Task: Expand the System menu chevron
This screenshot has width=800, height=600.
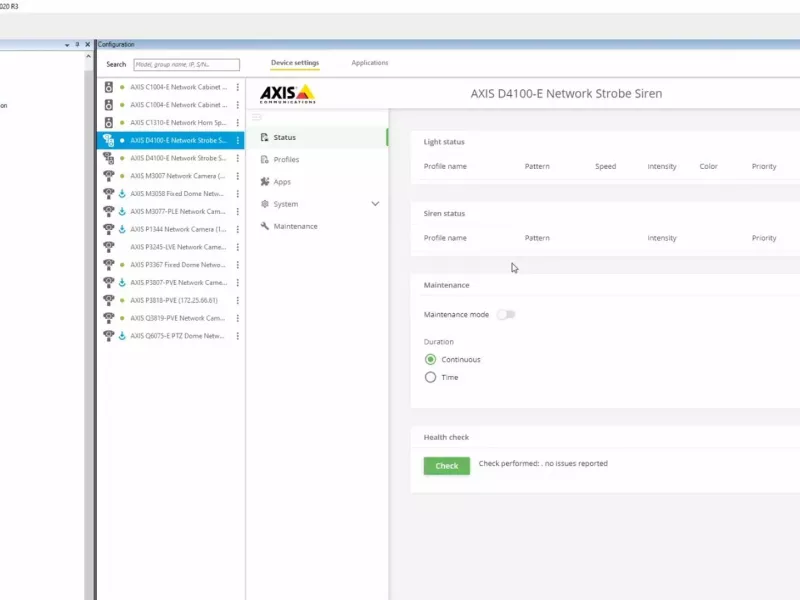Action: tap(375, 204)
